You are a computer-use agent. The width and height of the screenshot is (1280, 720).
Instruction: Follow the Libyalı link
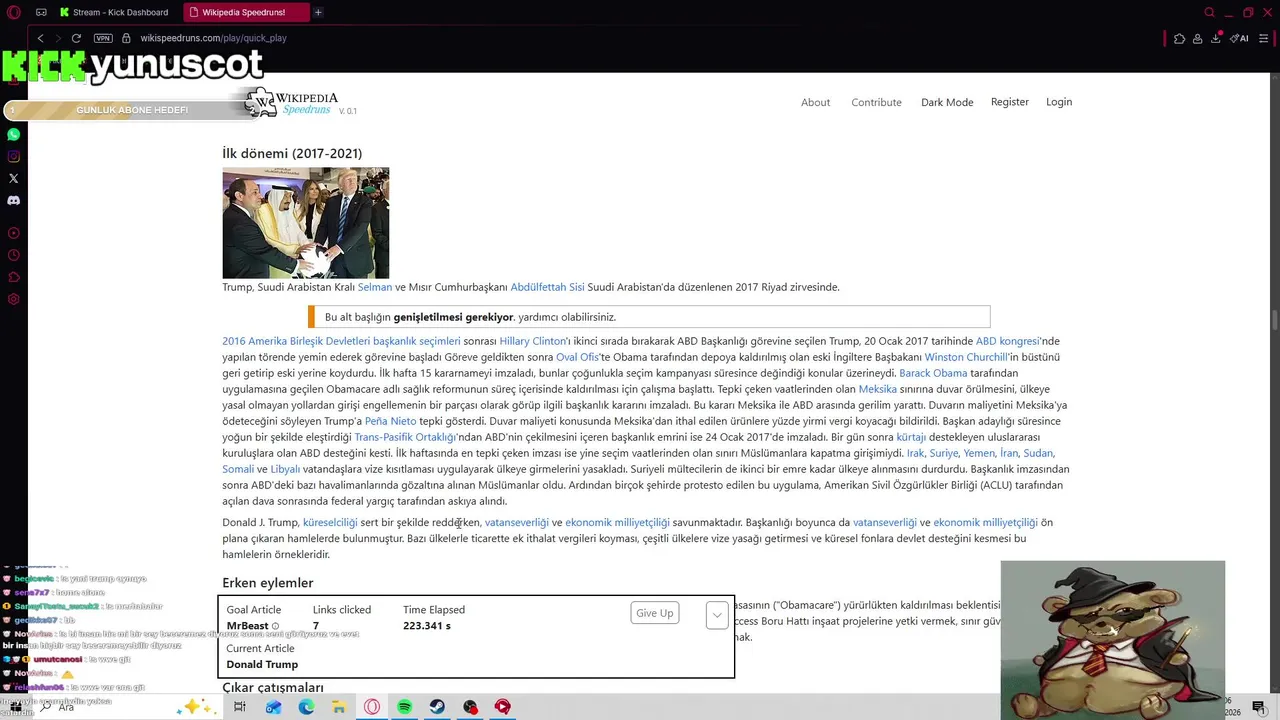[285, 469]
